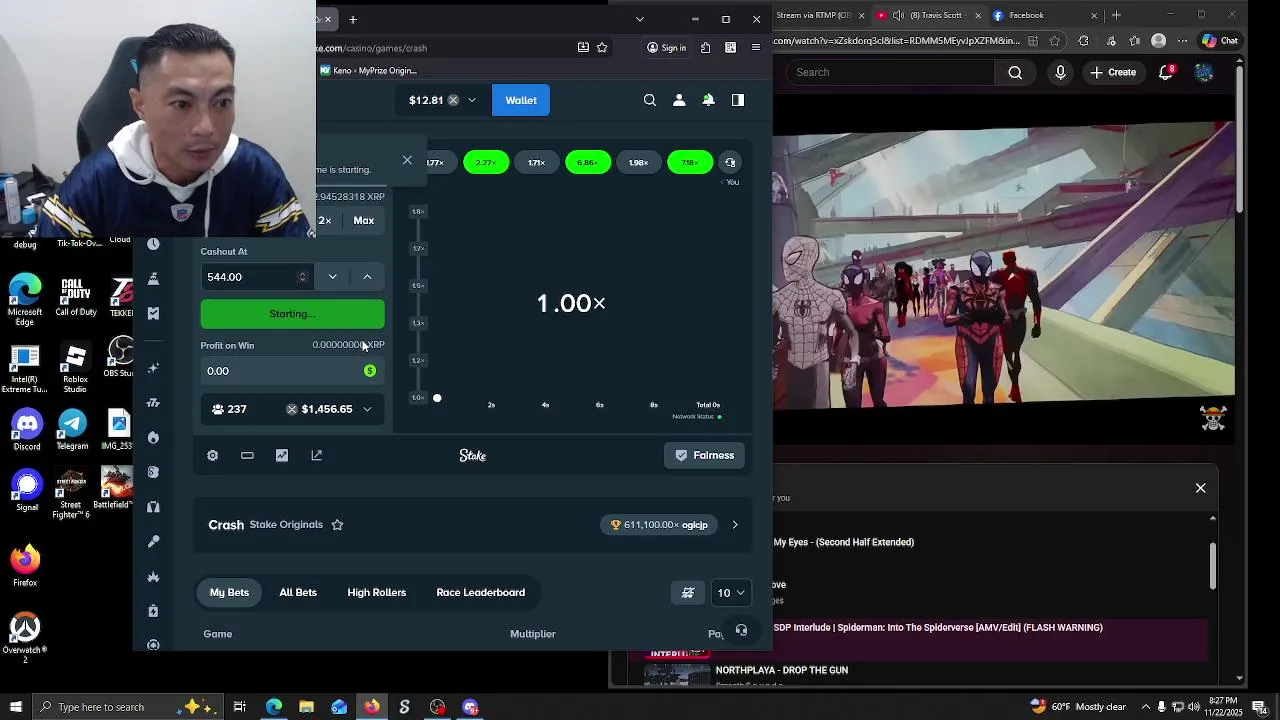Open Stake notifications bell
1280x720 pixels.
pos(708,100)
